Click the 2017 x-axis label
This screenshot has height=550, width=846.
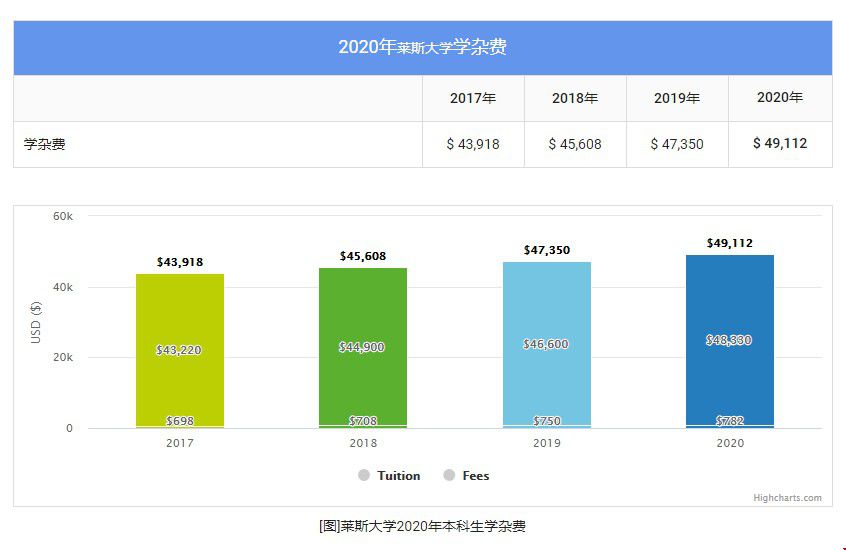pos(180,443)
